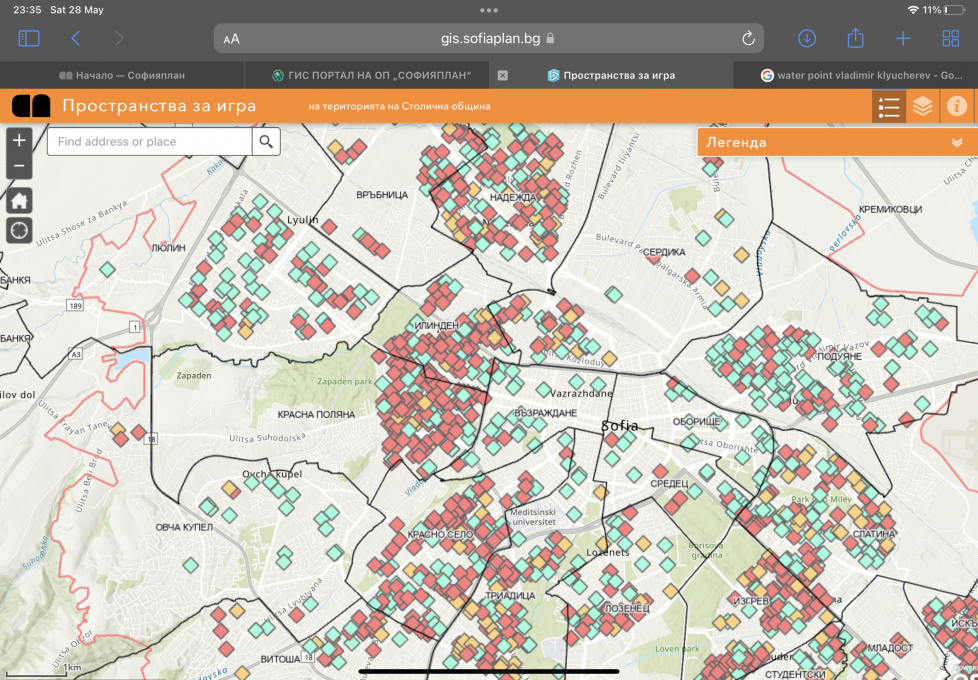Open the info panel
978x680 pixels.
point(957,106)
